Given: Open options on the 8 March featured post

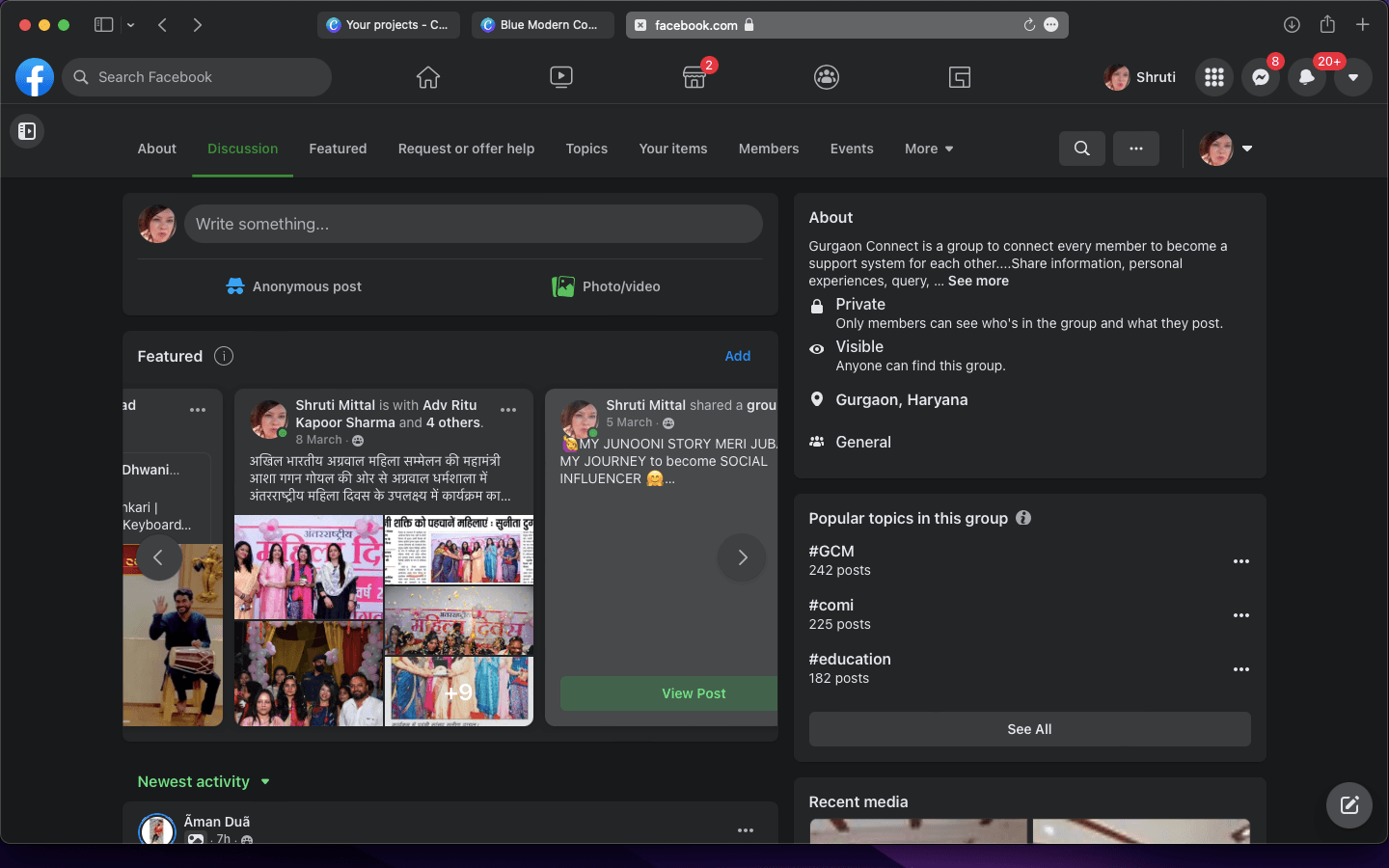Looking at the screenshot, I should 508,410.
